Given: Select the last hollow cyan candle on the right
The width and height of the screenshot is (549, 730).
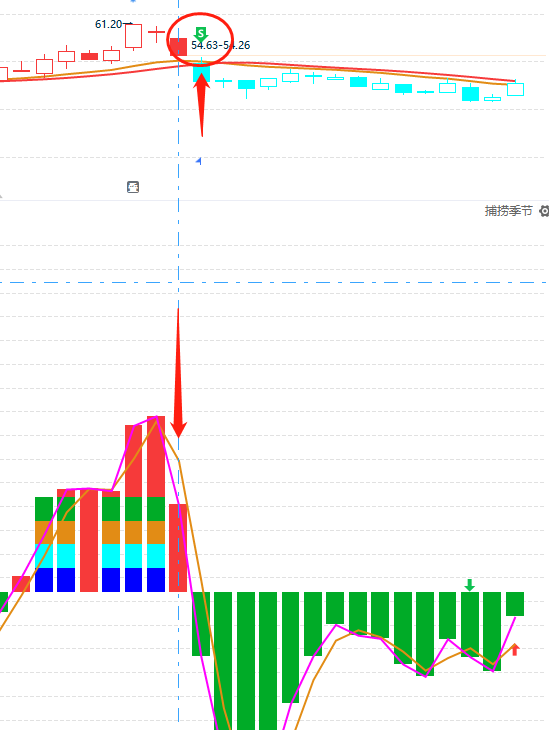Looking at the screenshot, I should (515, 89).
